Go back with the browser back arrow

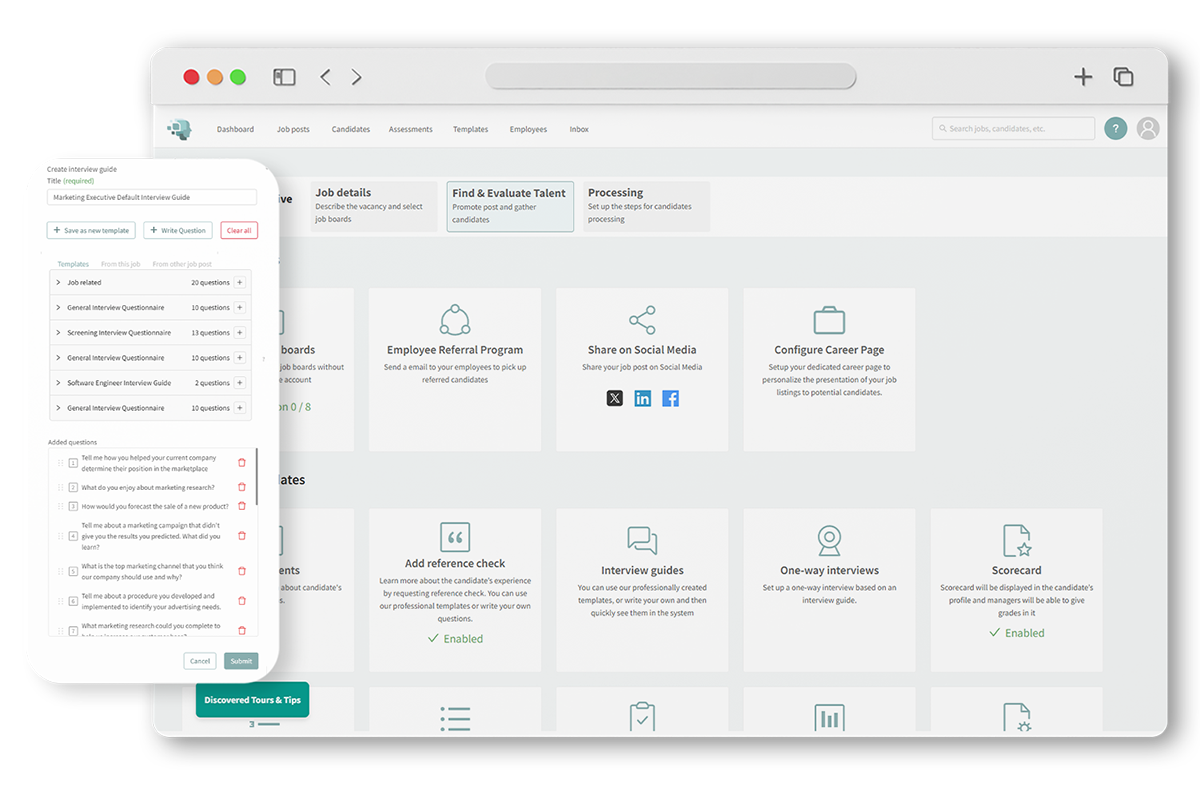(325, 77)
